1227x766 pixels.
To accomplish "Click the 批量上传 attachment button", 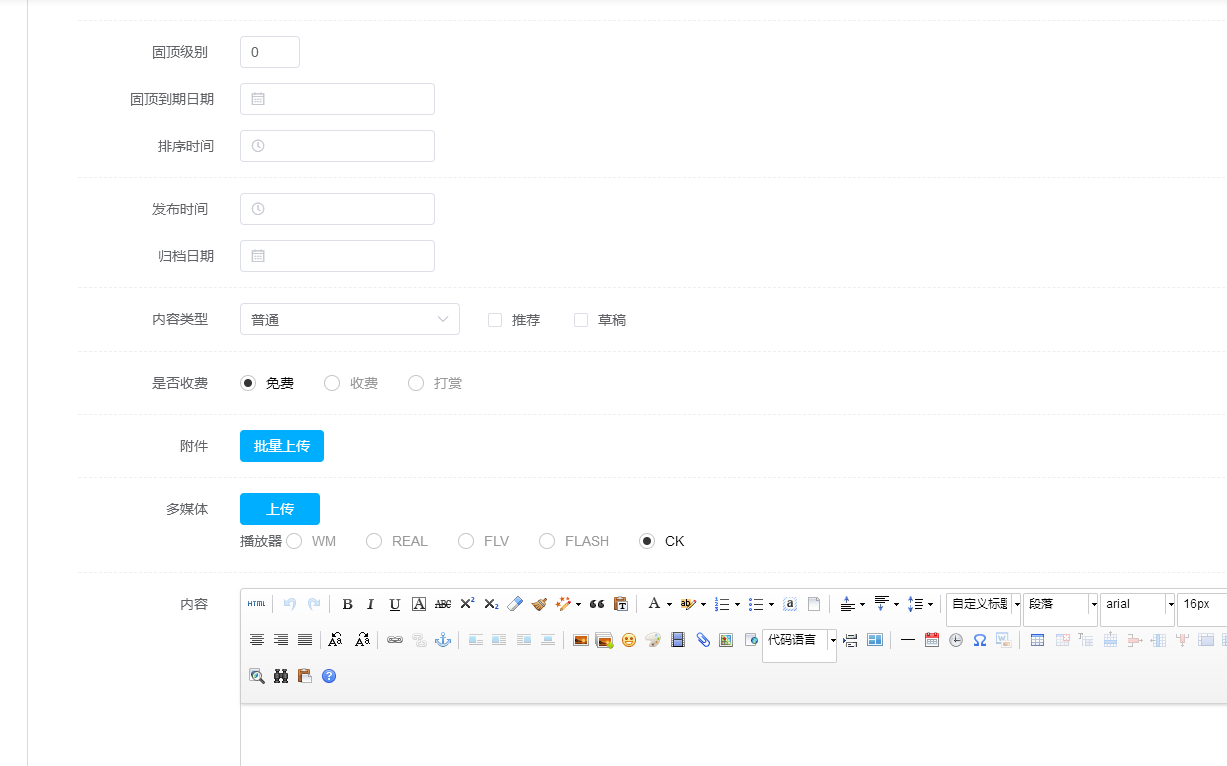I will click(282, 446).
